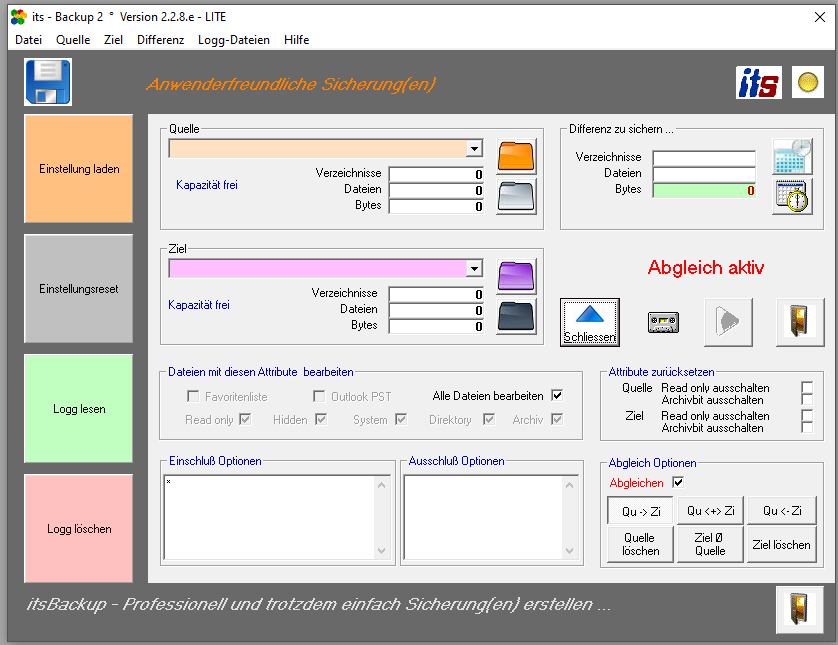Viewport: 838px width, 645px height.
Task: Click the Ausschluß Optionen scroll up arrow
Action: click(x=569, y=485)
